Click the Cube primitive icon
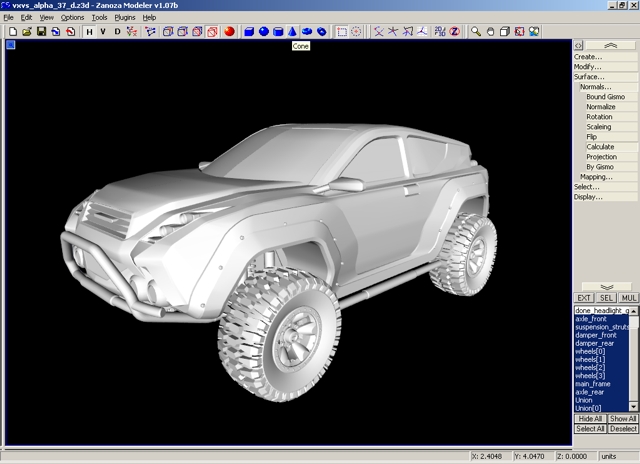 tap(250, 32)
